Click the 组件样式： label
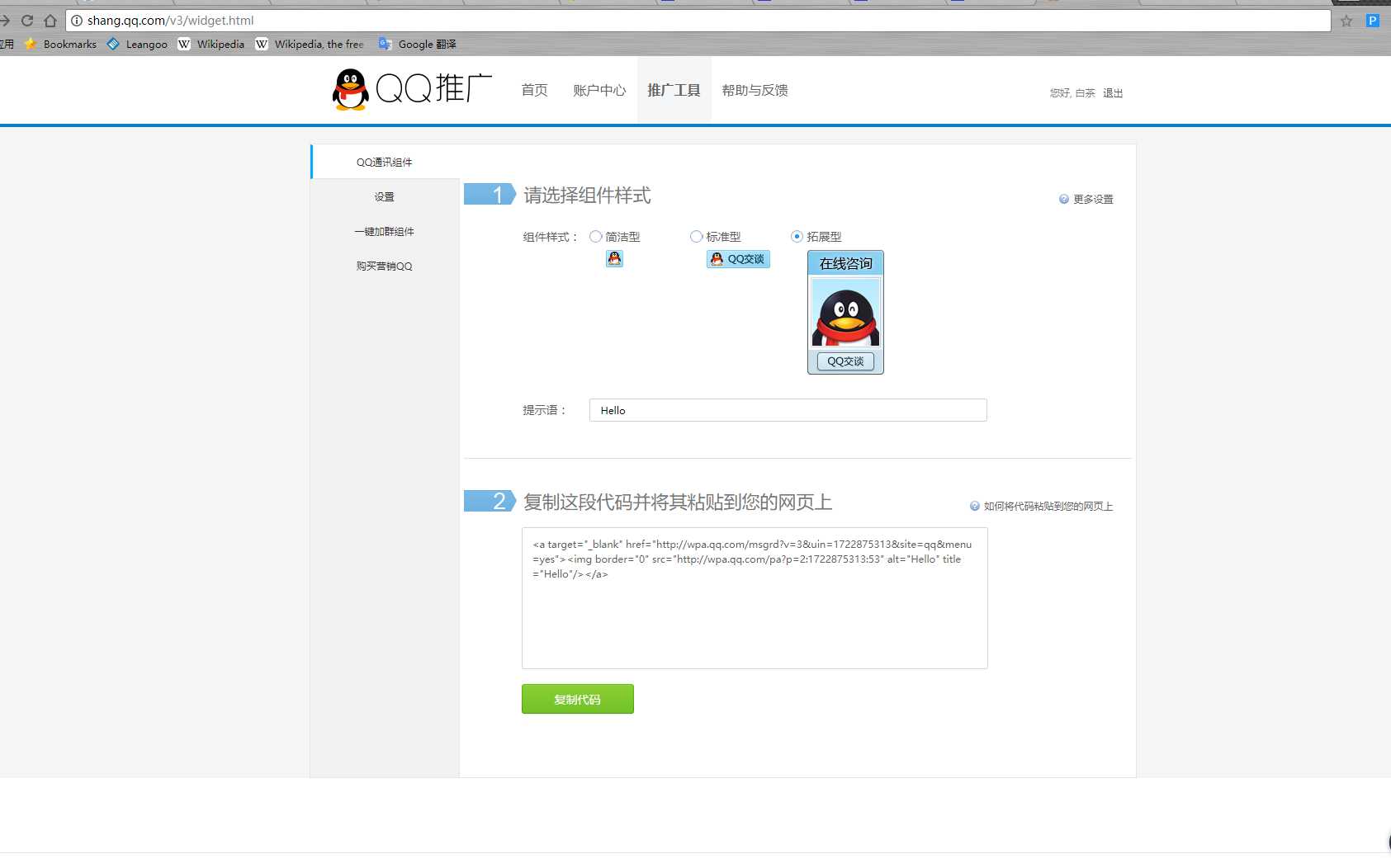The height and width of the screenshot is (868, 1391). pos(551,237)
